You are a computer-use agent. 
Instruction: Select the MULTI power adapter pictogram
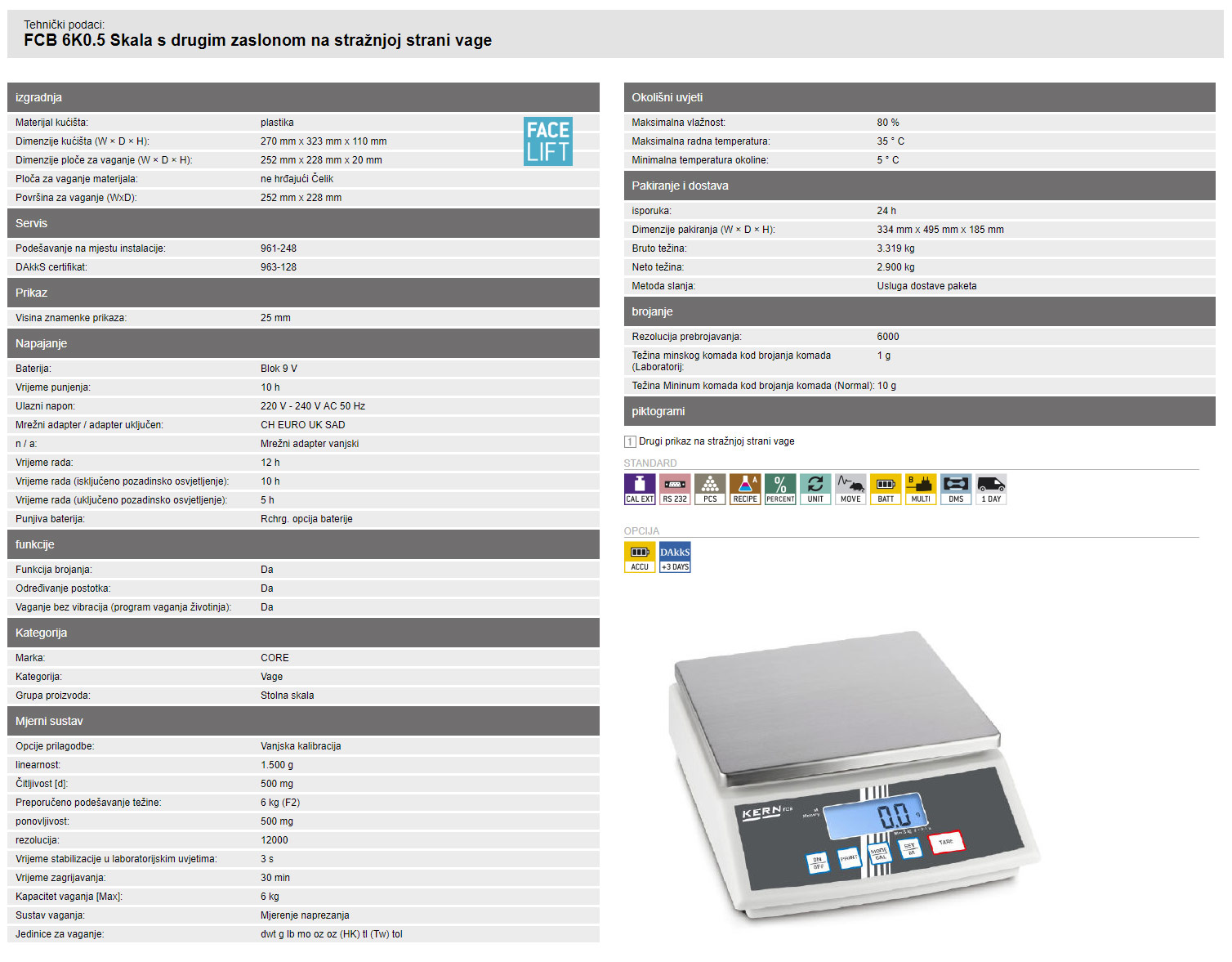point(921,489)
